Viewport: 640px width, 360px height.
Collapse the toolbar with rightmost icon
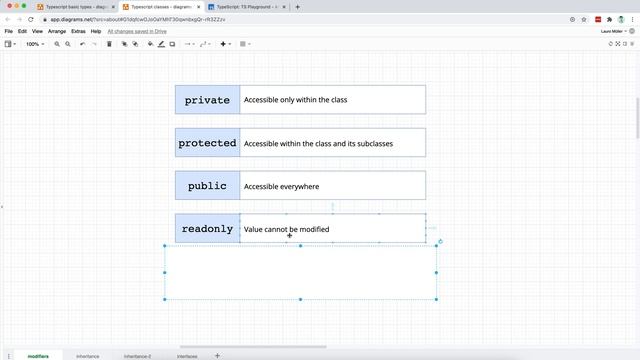click(632, 44)
